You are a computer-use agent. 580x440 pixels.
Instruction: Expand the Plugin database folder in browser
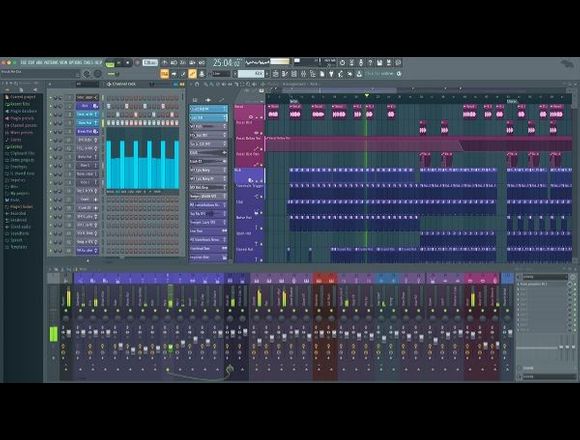[x=20, y=111]
